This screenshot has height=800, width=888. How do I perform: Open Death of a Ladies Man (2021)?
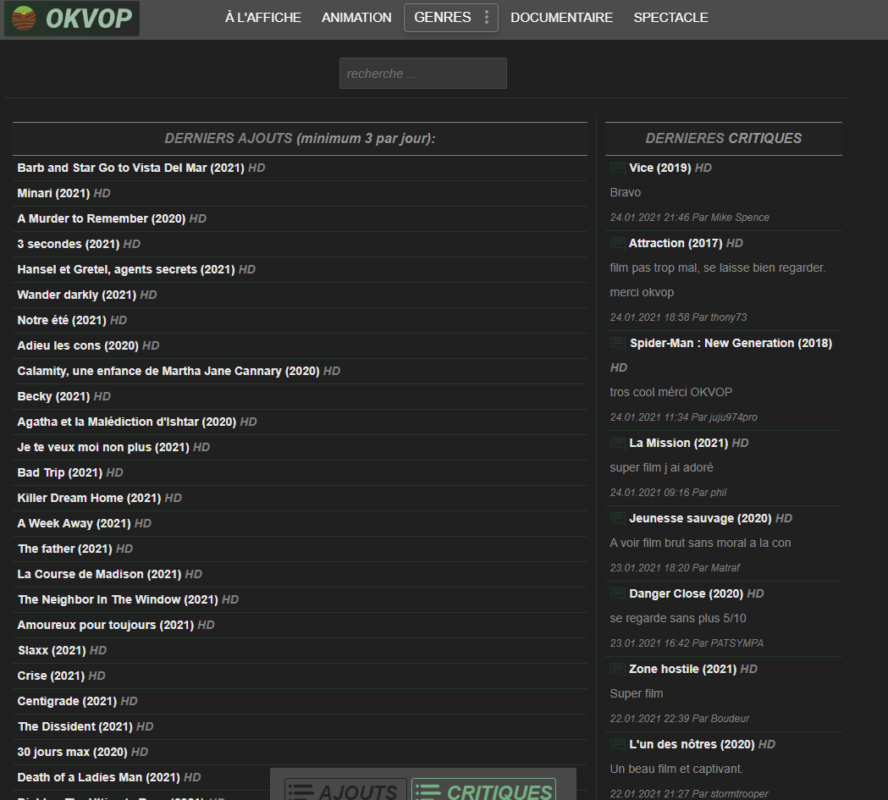coord(99,777)
